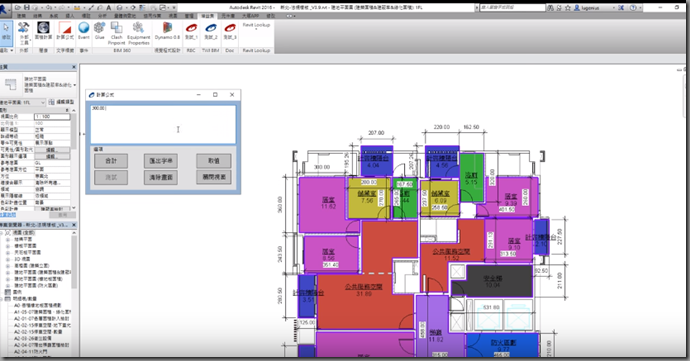
Task: Select the dark gray 安全梯 10.04 room
Action: (492, 281)
